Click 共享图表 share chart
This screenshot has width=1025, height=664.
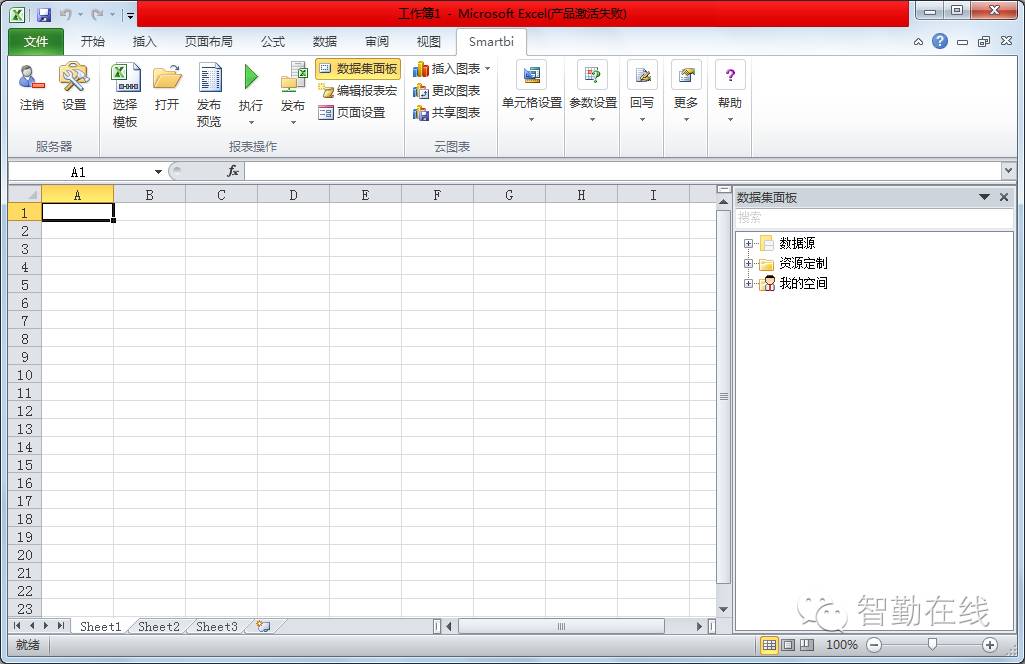point(447,113)
